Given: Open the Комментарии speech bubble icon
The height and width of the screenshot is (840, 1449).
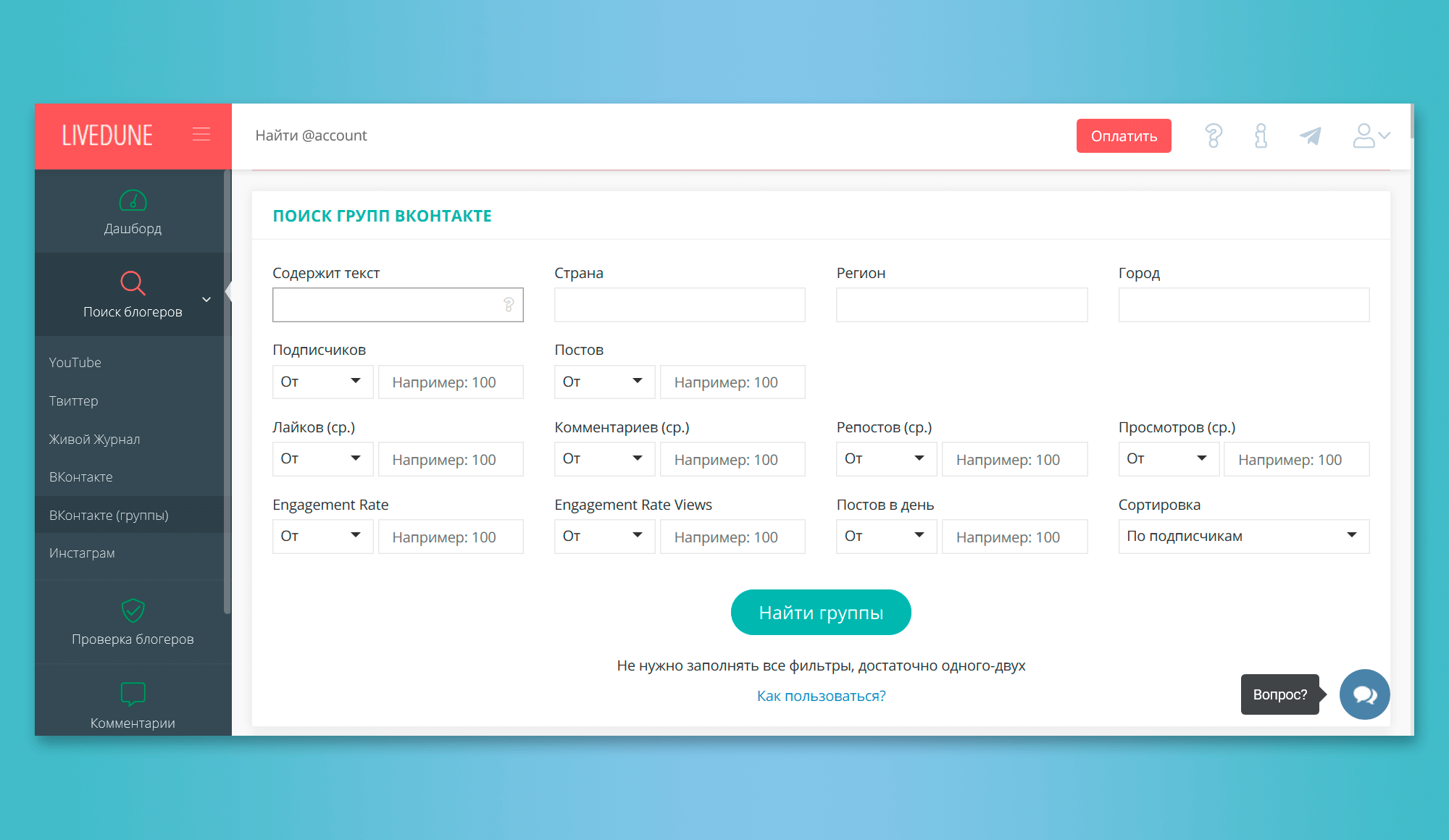Looking at the screenshot, I should pos(133,694).
